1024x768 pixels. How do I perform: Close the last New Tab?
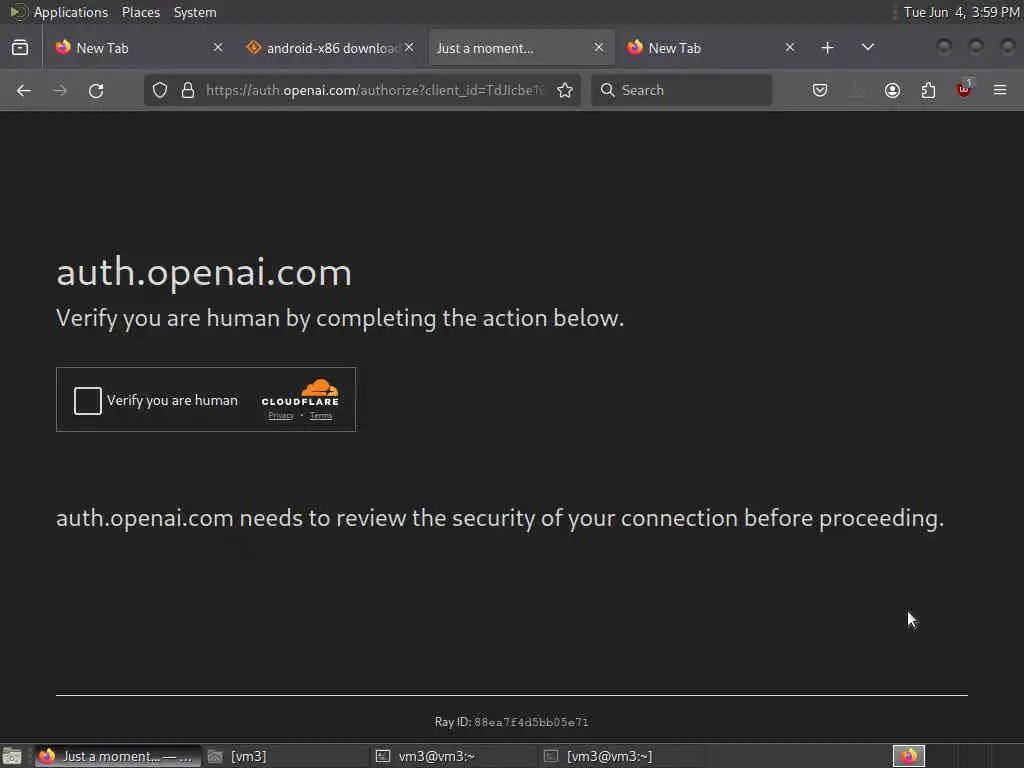click(790, 48)
